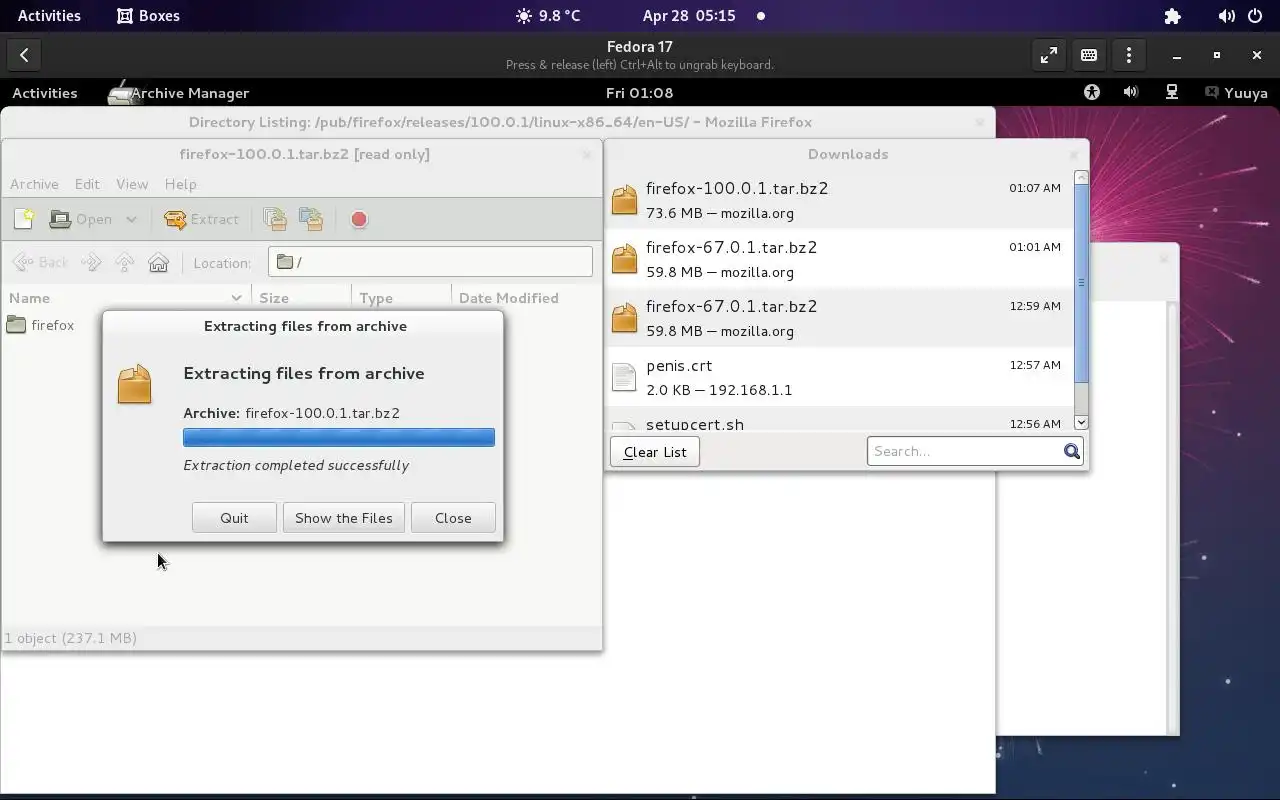Click the firefox-100.0.1 archive file icon in Downloads

point(624,200)
